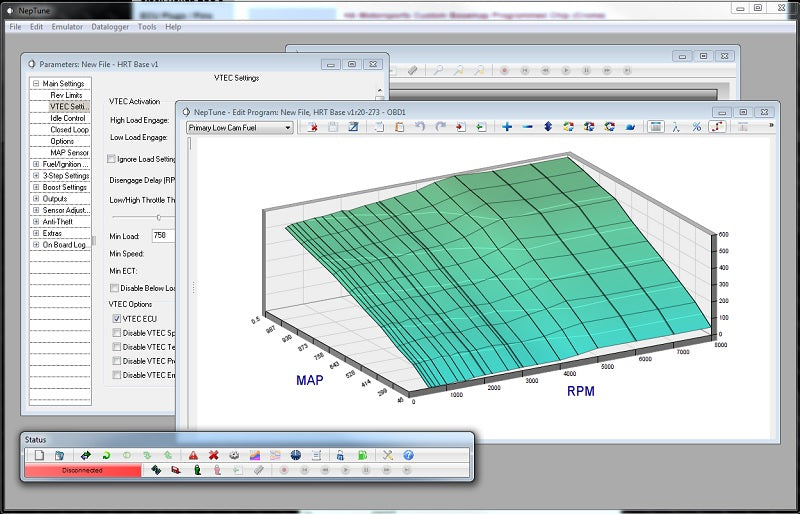
Task: Click the edit pencil icon in Edit Program toolbar
Action: 353,127
